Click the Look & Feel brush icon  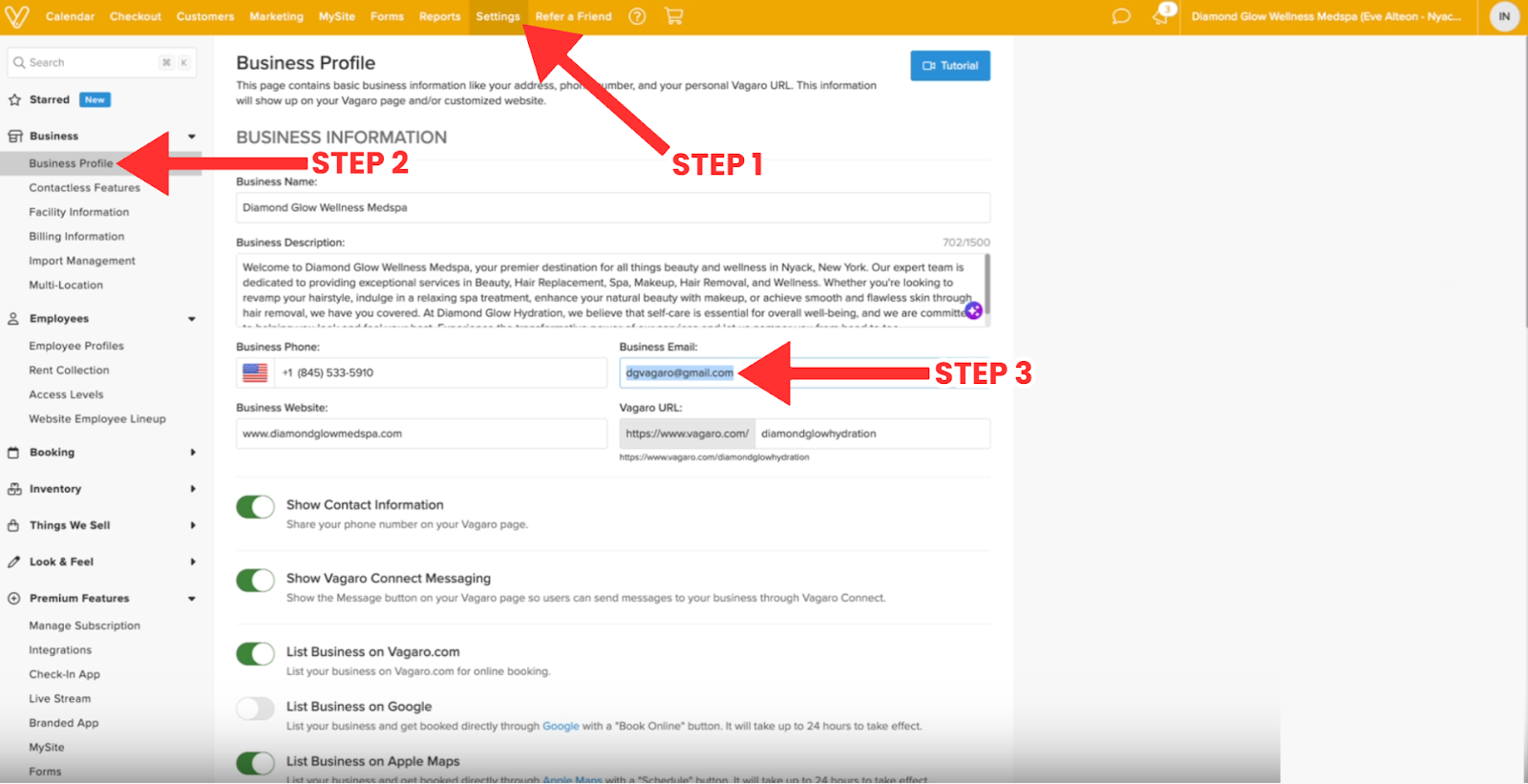coord(13,562)
